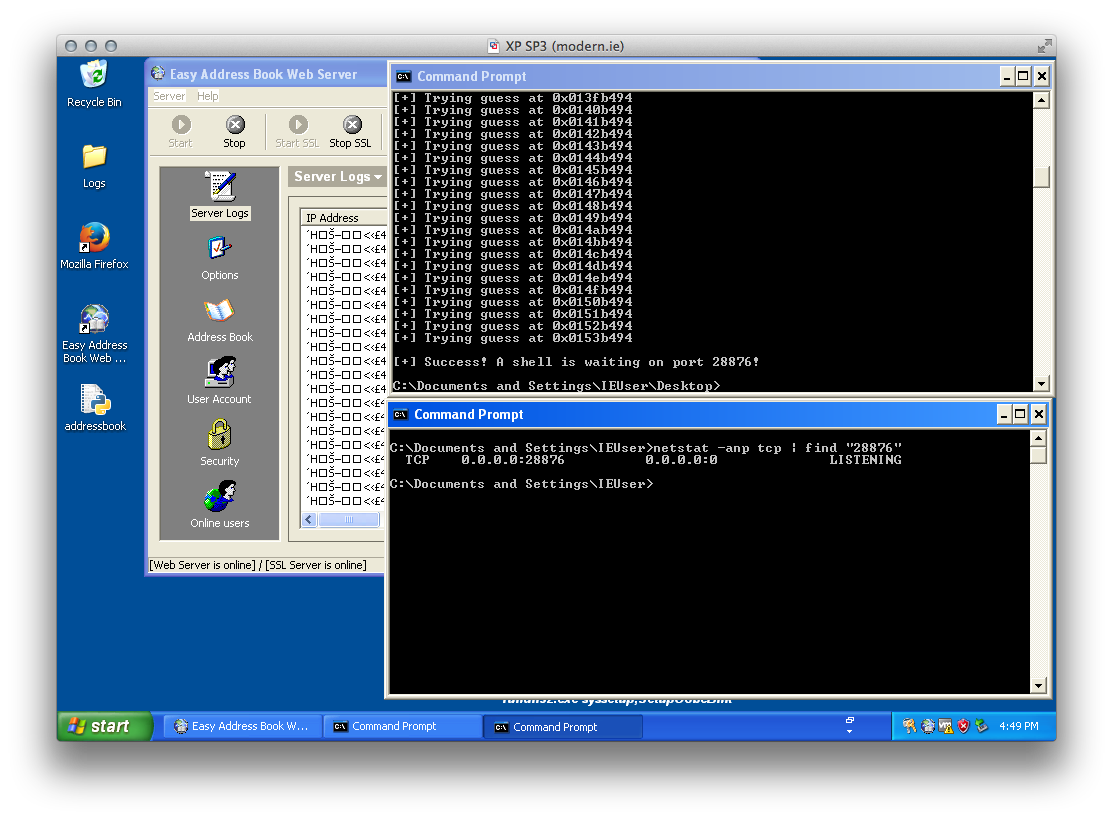Click the taskbar clock showing 4:49 PM
This screenshot has width=1113, height=820.
[x=1019, y=726]
